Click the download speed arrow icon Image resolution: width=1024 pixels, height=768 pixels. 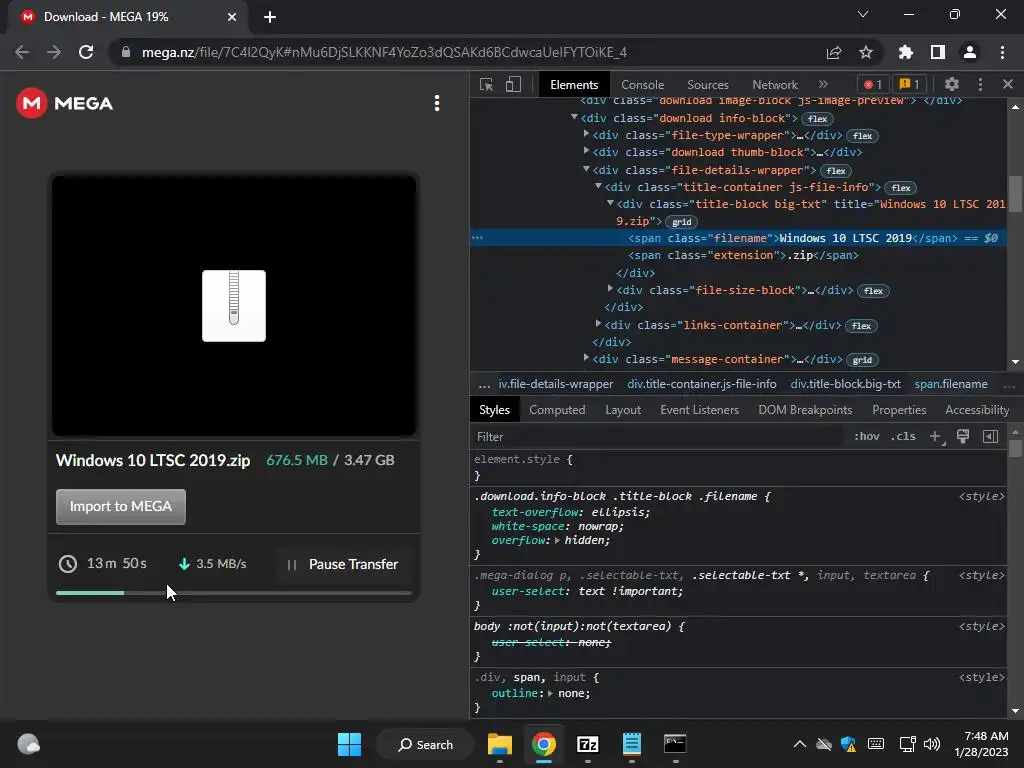[x=184, y=564]
